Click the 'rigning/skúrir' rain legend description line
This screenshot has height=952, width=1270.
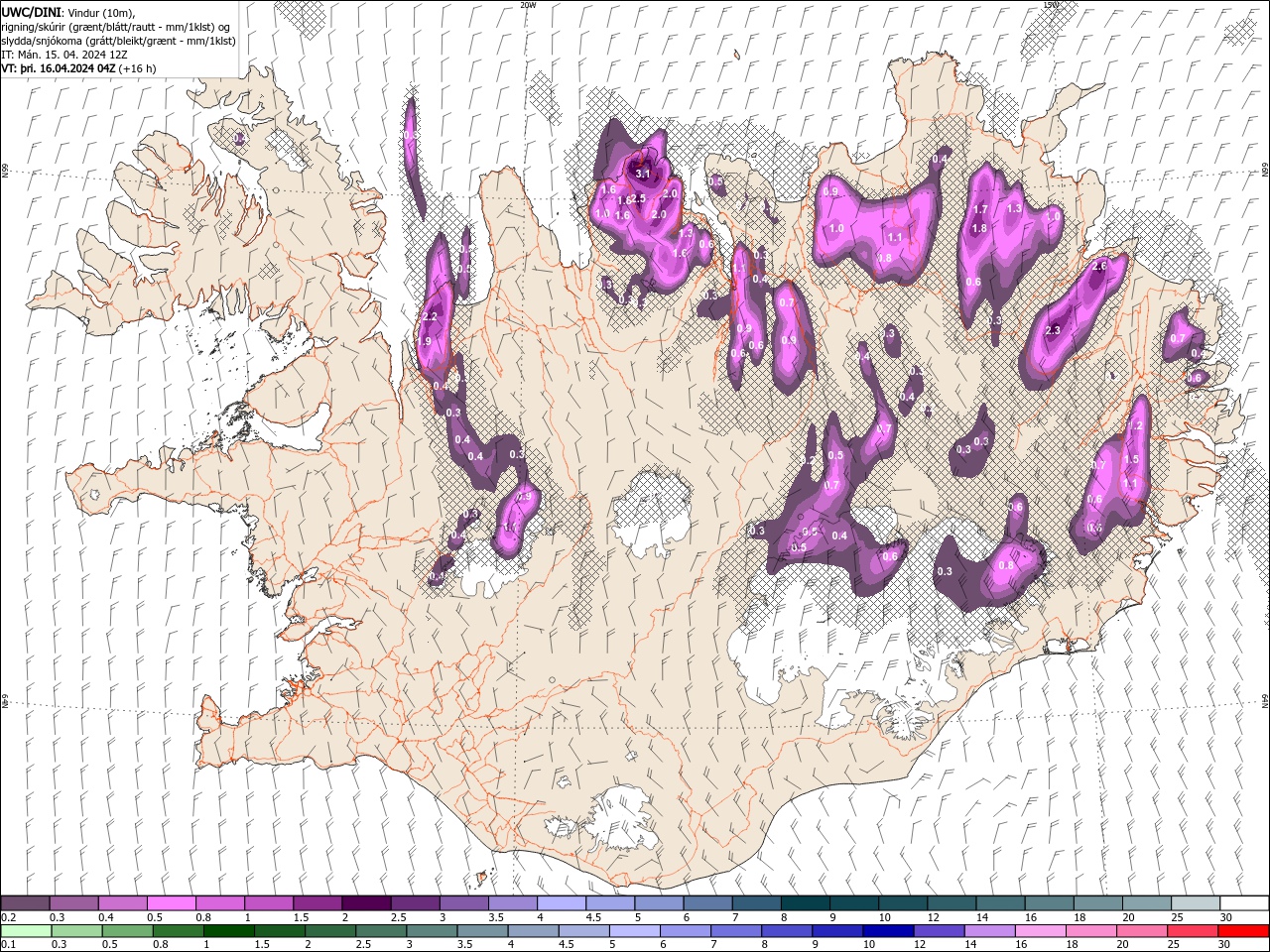[x=115, y=26]
